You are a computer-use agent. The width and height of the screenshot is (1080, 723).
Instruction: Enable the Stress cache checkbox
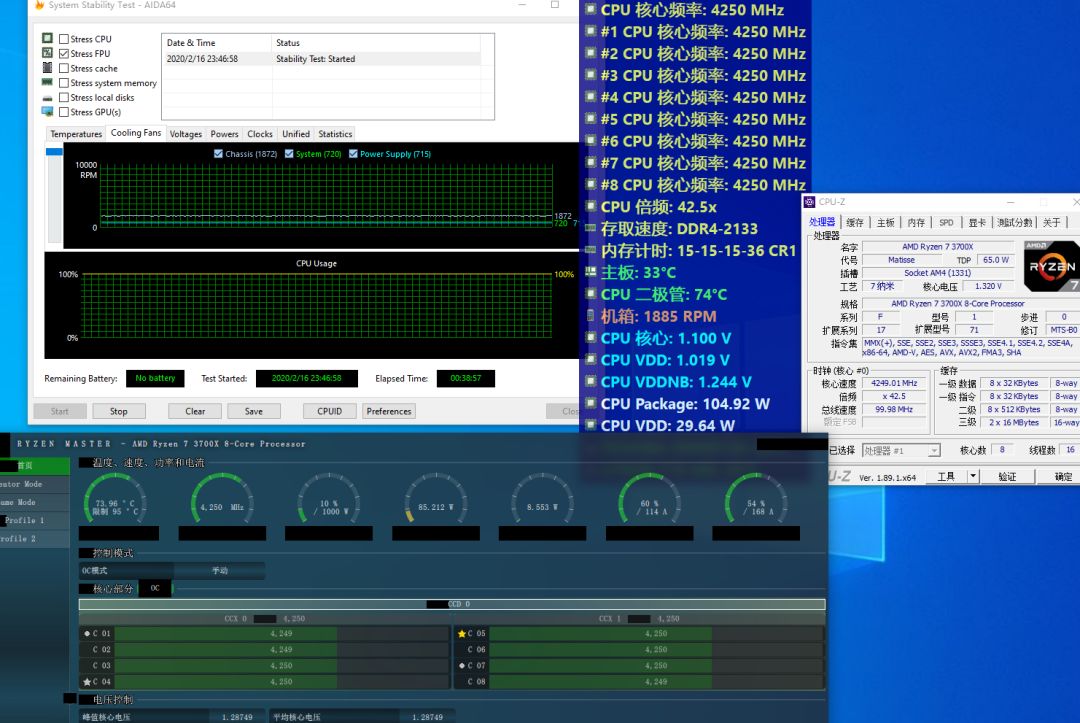[64, 68]
